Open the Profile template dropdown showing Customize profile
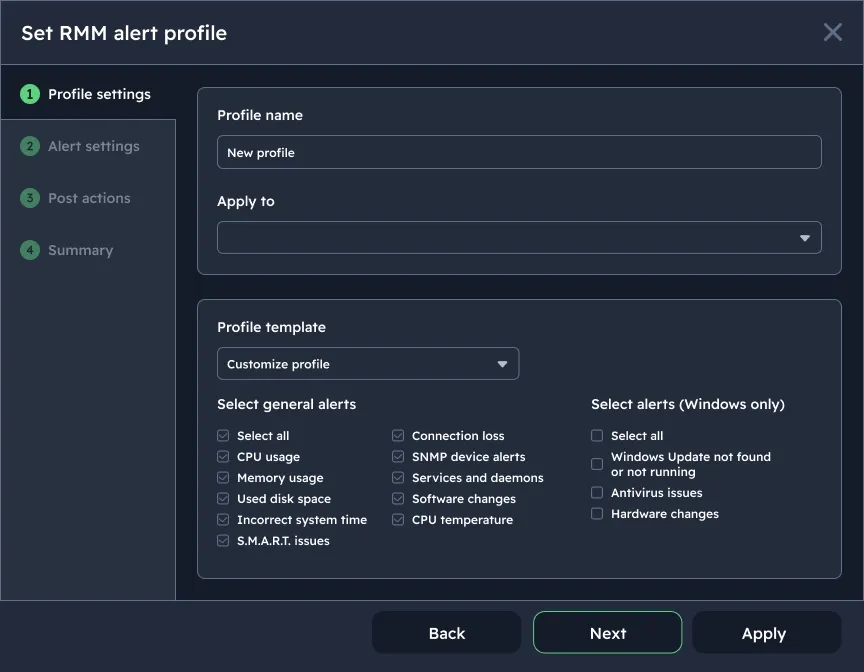The image size is (864, 672). [368, 363]
